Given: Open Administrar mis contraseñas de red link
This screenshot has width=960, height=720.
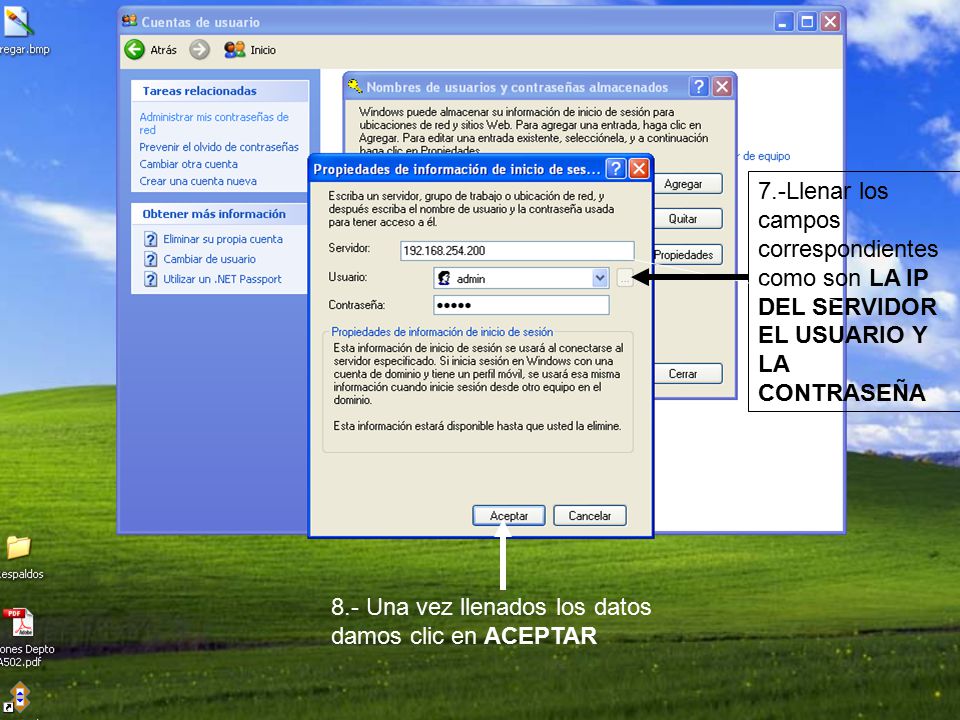Looking at the screenshot, I should coord(214,123).
